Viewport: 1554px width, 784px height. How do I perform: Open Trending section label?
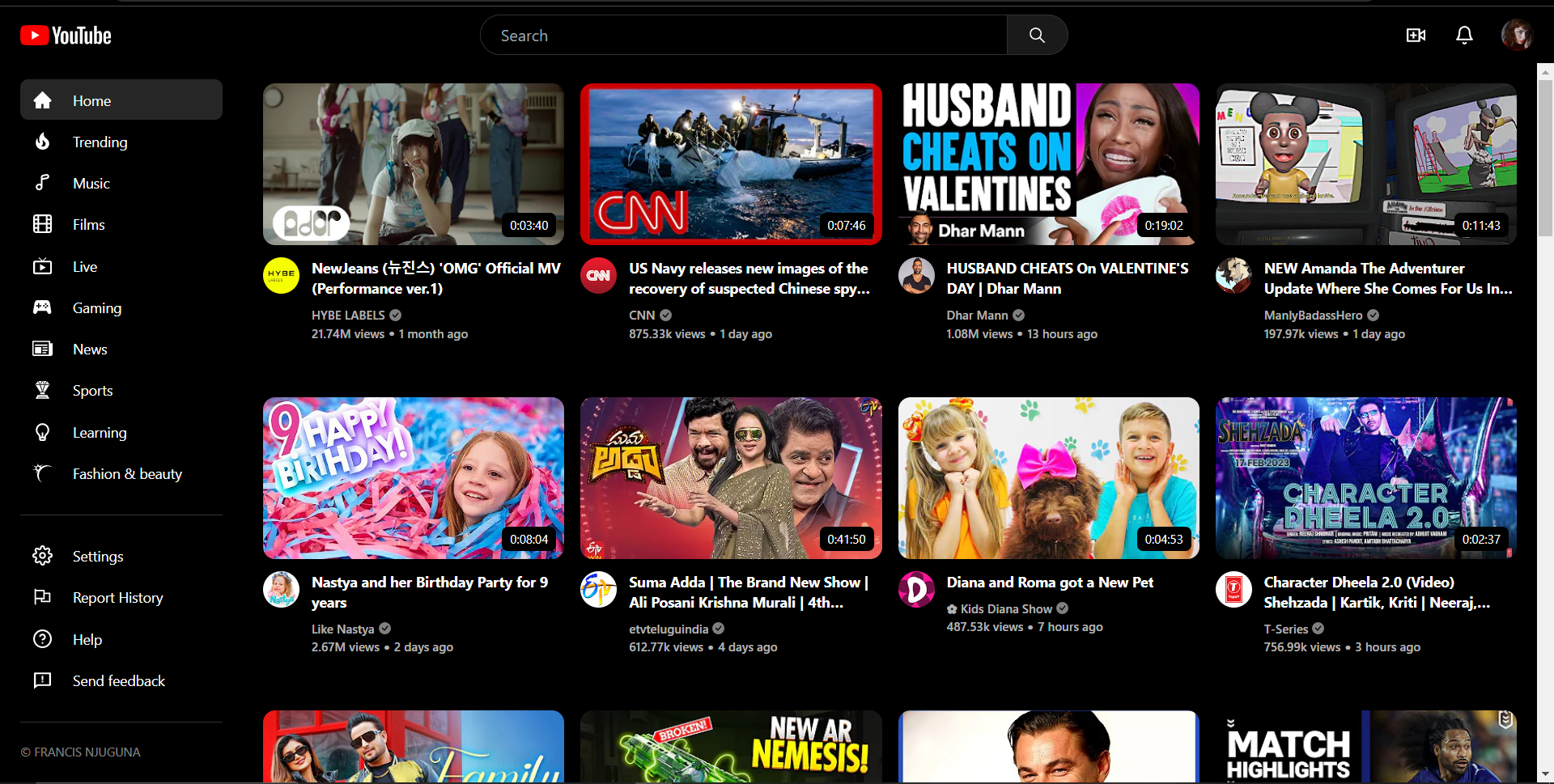100,142
